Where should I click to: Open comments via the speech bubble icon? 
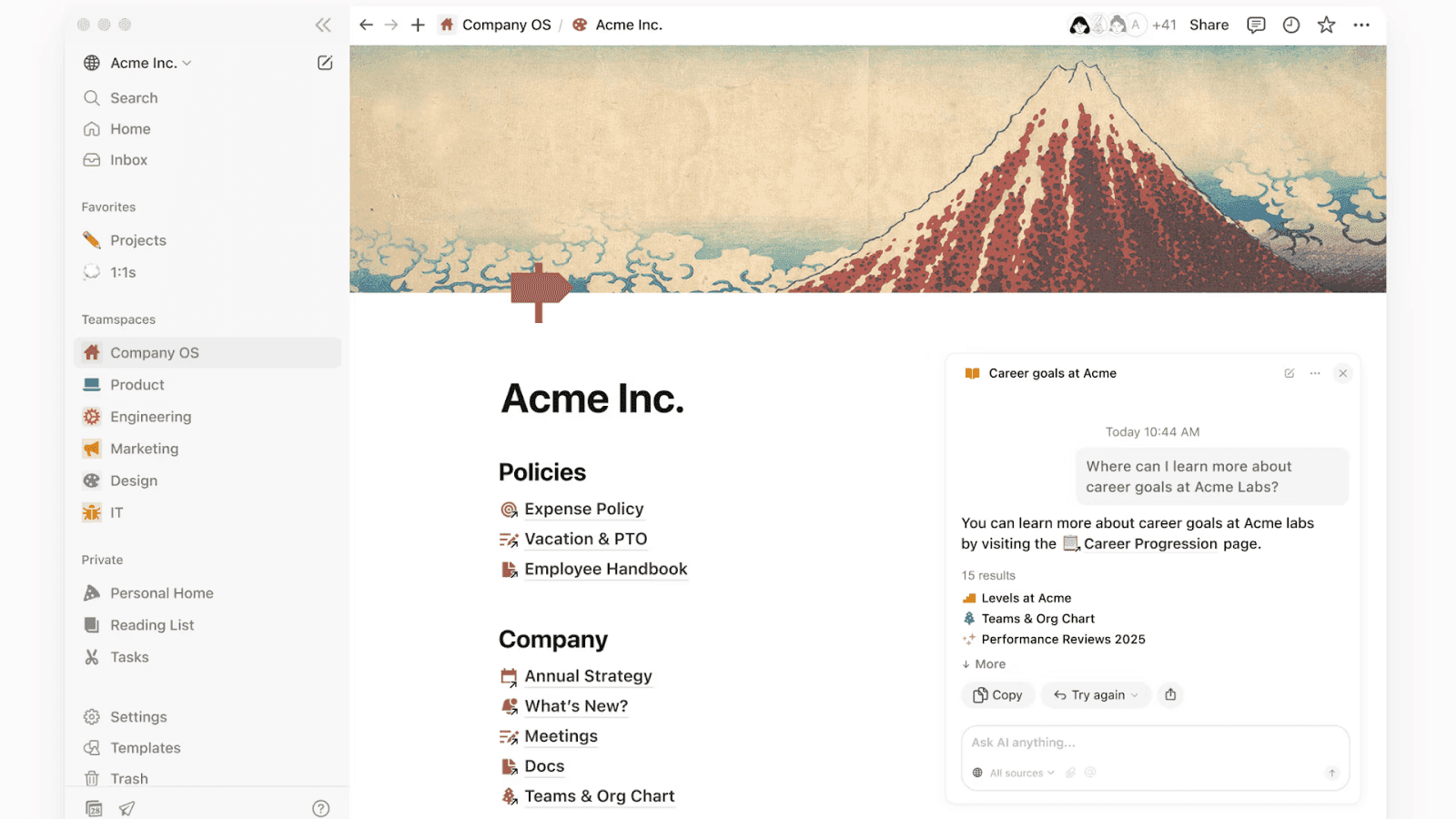(x=1255, y=25)
